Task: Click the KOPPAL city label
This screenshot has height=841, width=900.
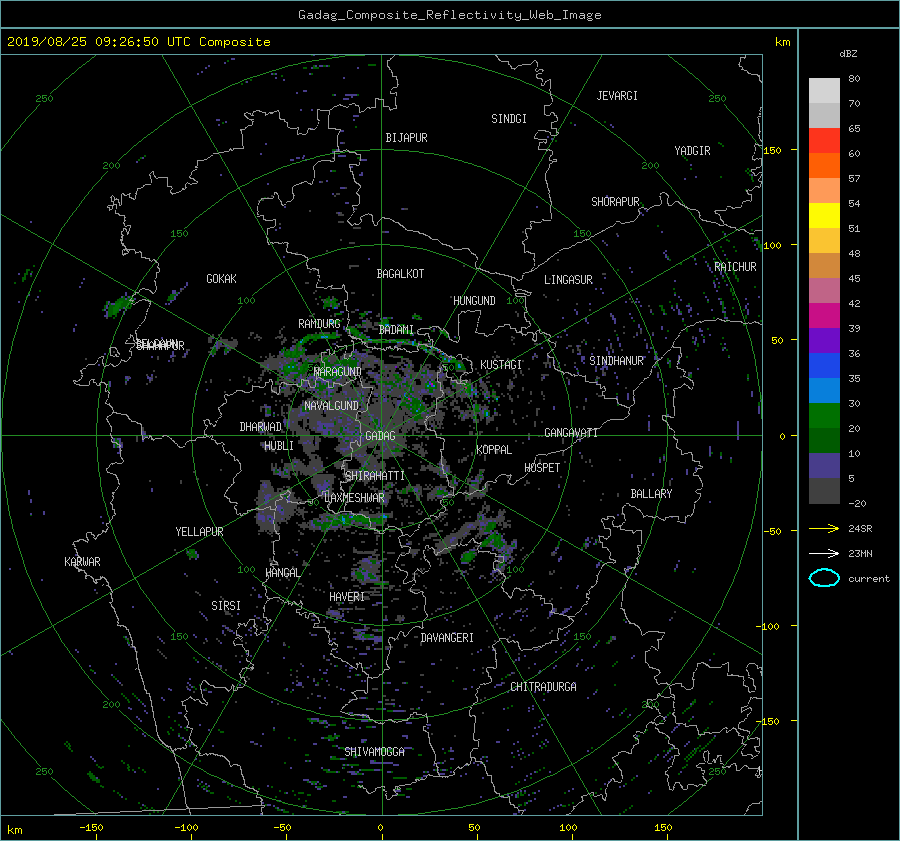Action: (494, 450)
